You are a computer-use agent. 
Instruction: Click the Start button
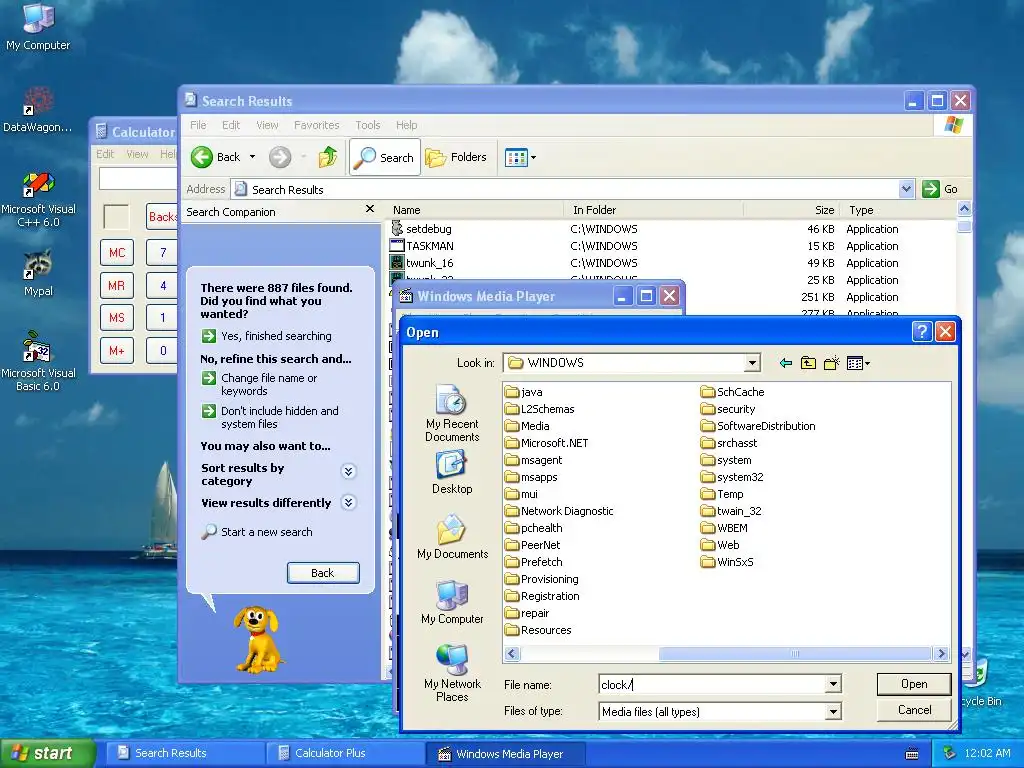pos(48,753)
